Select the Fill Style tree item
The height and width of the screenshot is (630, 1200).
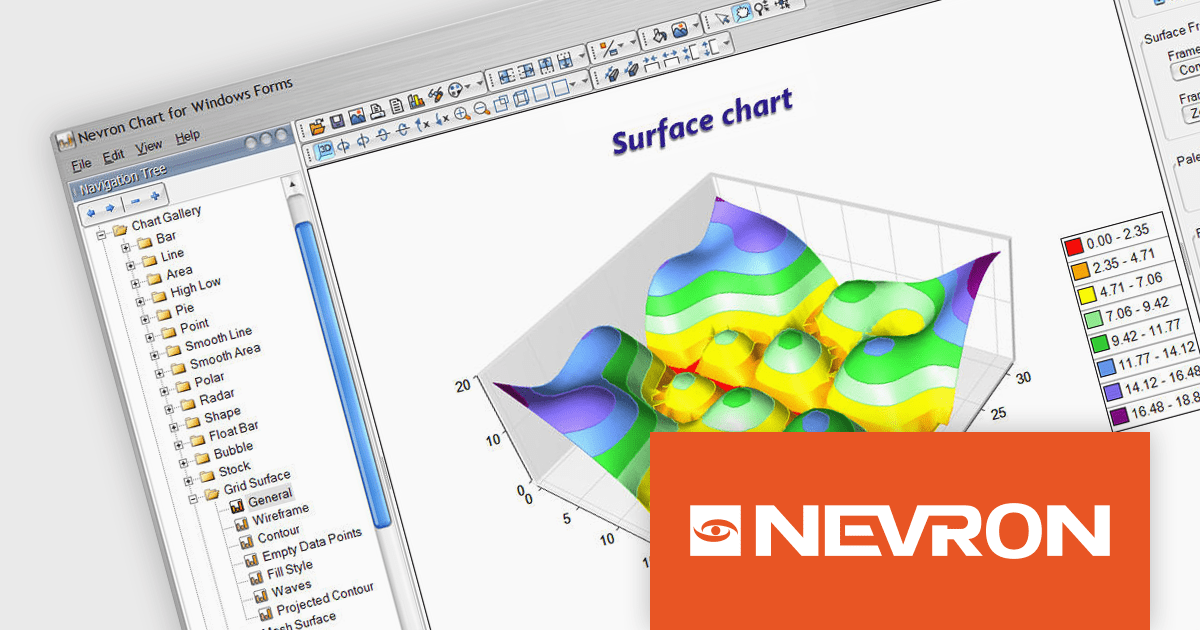[289, 571]
